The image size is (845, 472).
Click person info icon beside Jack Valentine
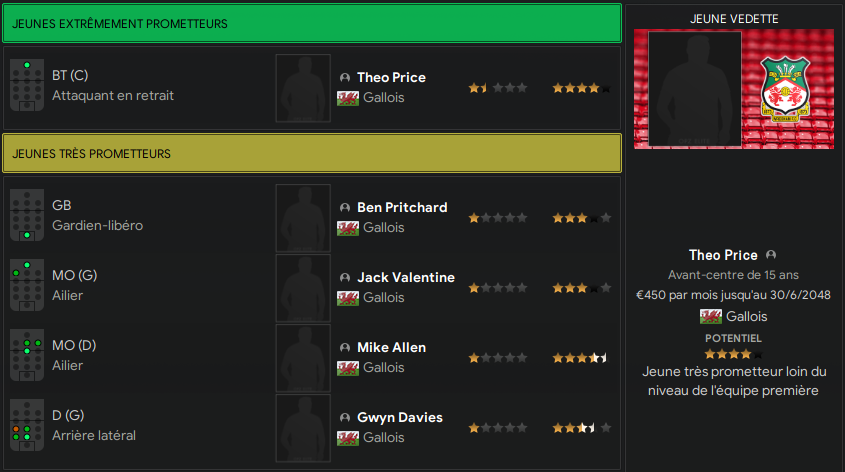click(345, 278)
